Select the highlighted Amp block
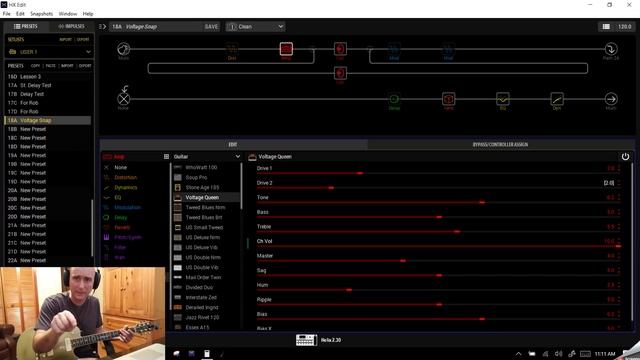This screenshot has width=640, height=360. [x=286, y=49]
